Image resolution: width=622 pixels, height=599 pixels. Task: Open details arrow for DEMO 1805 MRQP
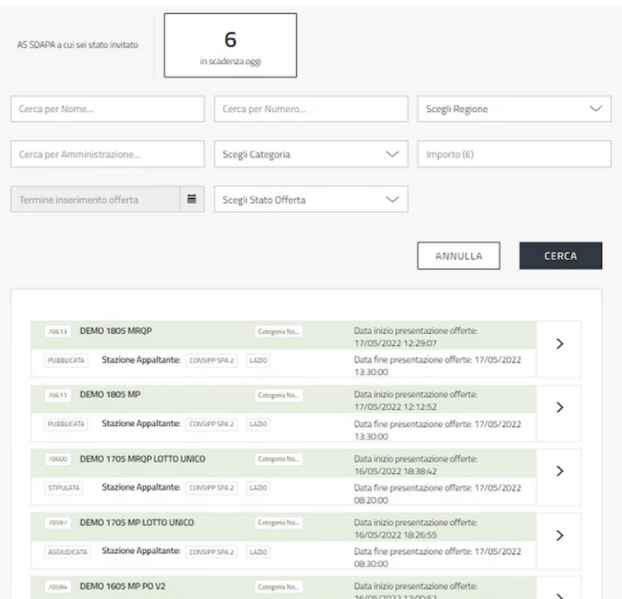[x=559, y=343]
